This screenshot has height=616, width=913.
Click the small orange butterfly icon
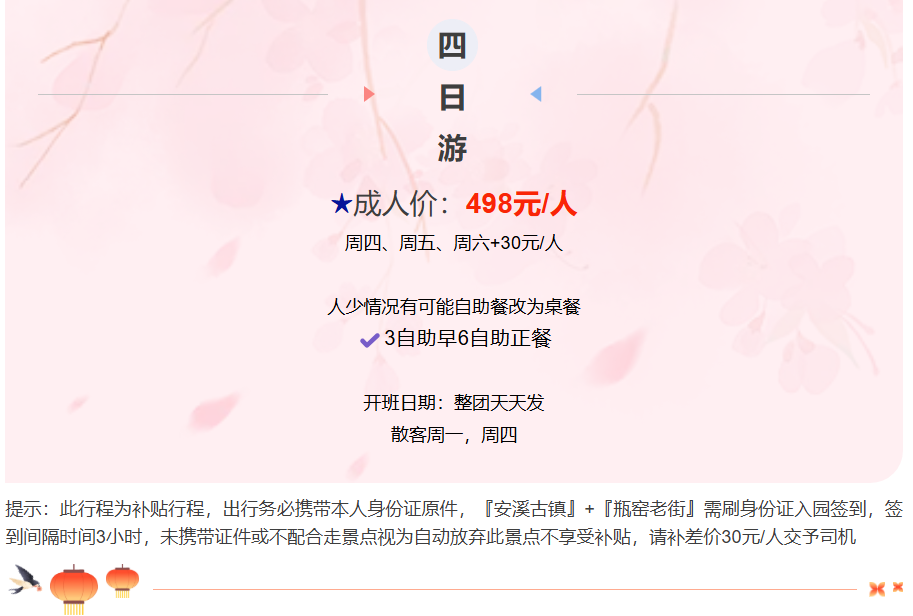pos(898,587)
